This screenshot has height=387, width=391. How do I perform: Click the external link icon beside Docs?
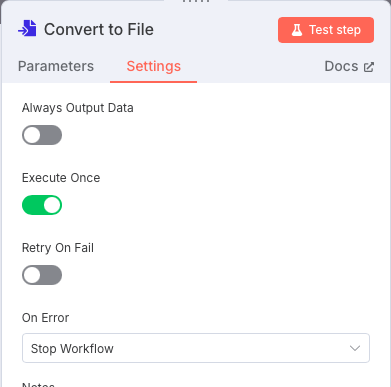369,67
